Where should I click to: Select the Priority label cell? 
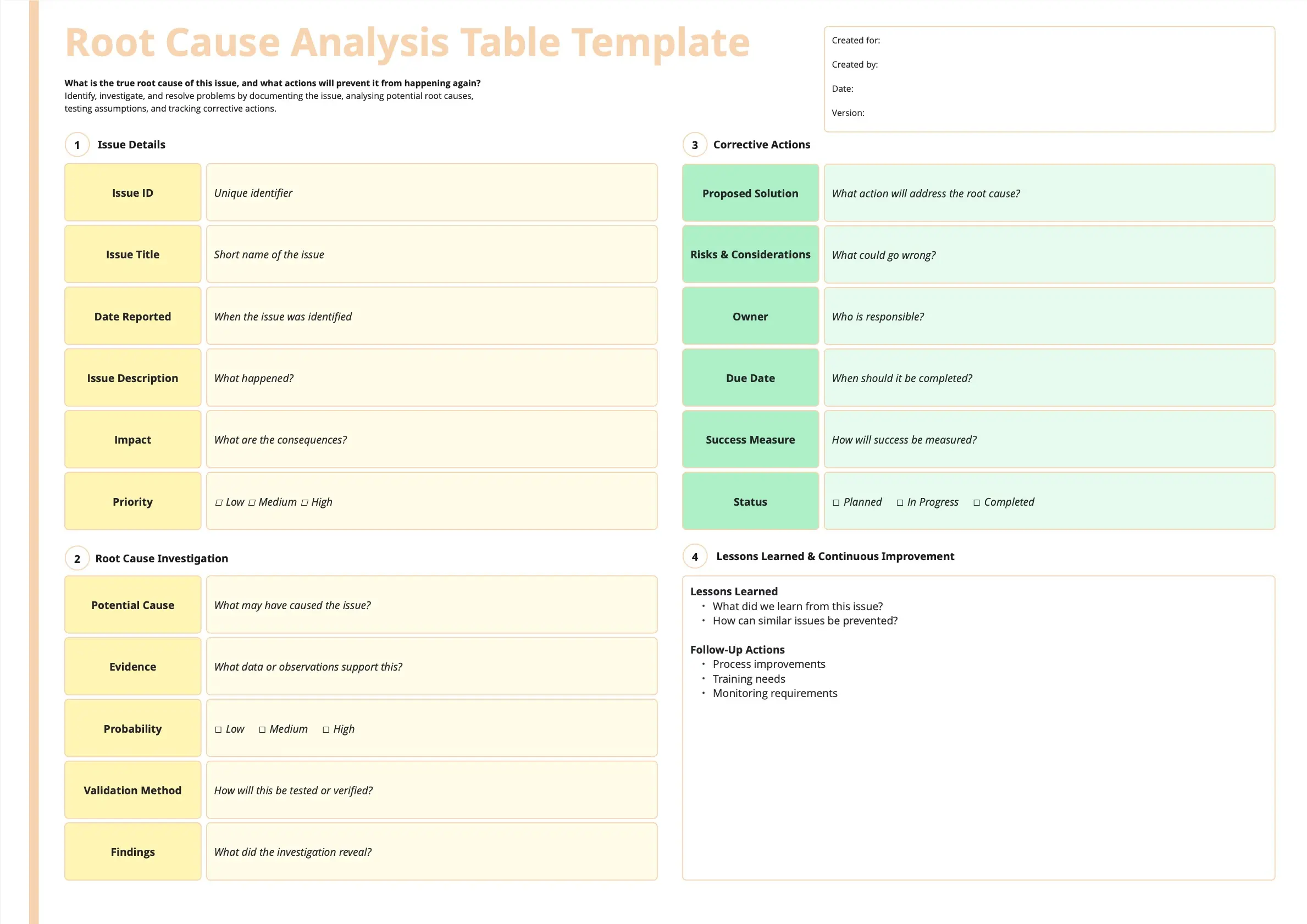click(132, 501)
